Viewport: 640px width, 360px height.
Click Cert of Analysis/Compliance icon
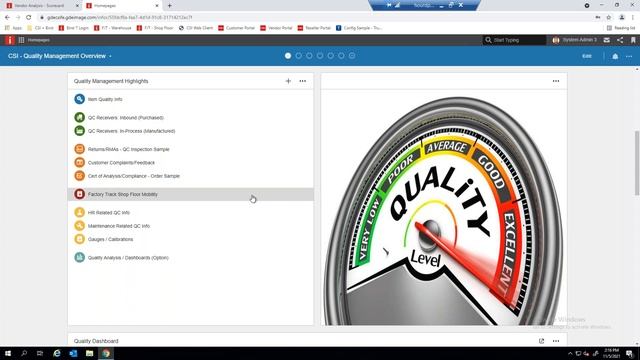click(x=80, y=176)
